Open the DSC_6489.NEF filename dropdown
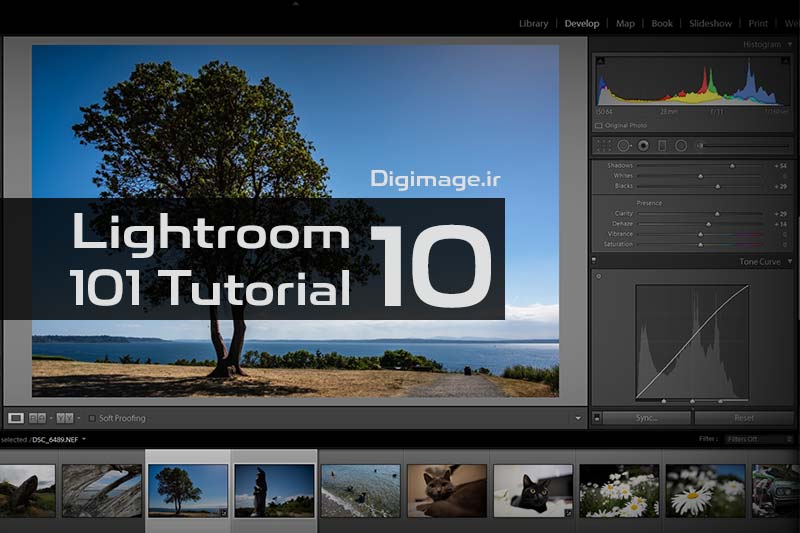 (84, 439)
